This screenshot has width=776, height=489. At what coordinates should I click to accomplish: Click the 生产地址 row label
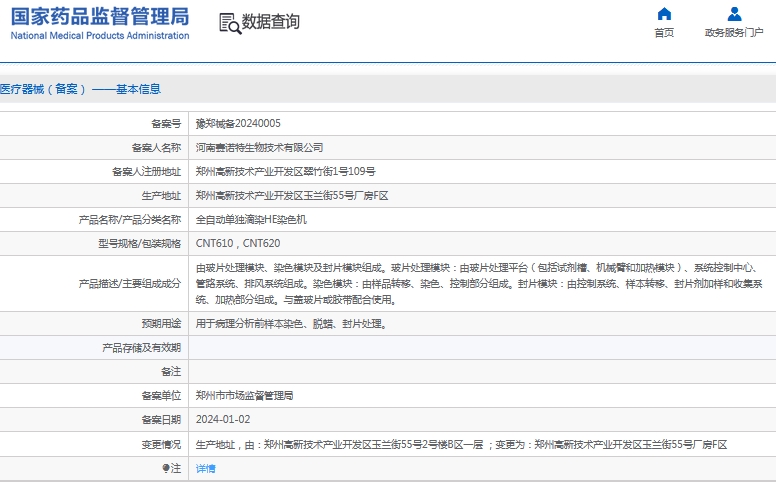tap(161, 196)
